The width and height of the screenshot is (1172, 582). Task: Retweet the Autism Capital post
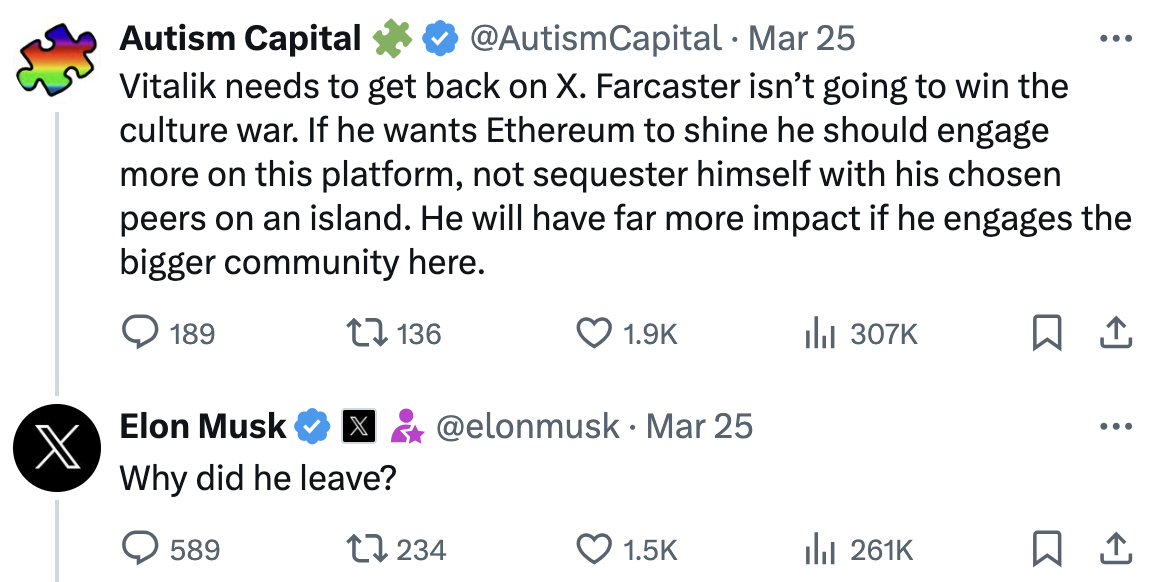point(372,334)
